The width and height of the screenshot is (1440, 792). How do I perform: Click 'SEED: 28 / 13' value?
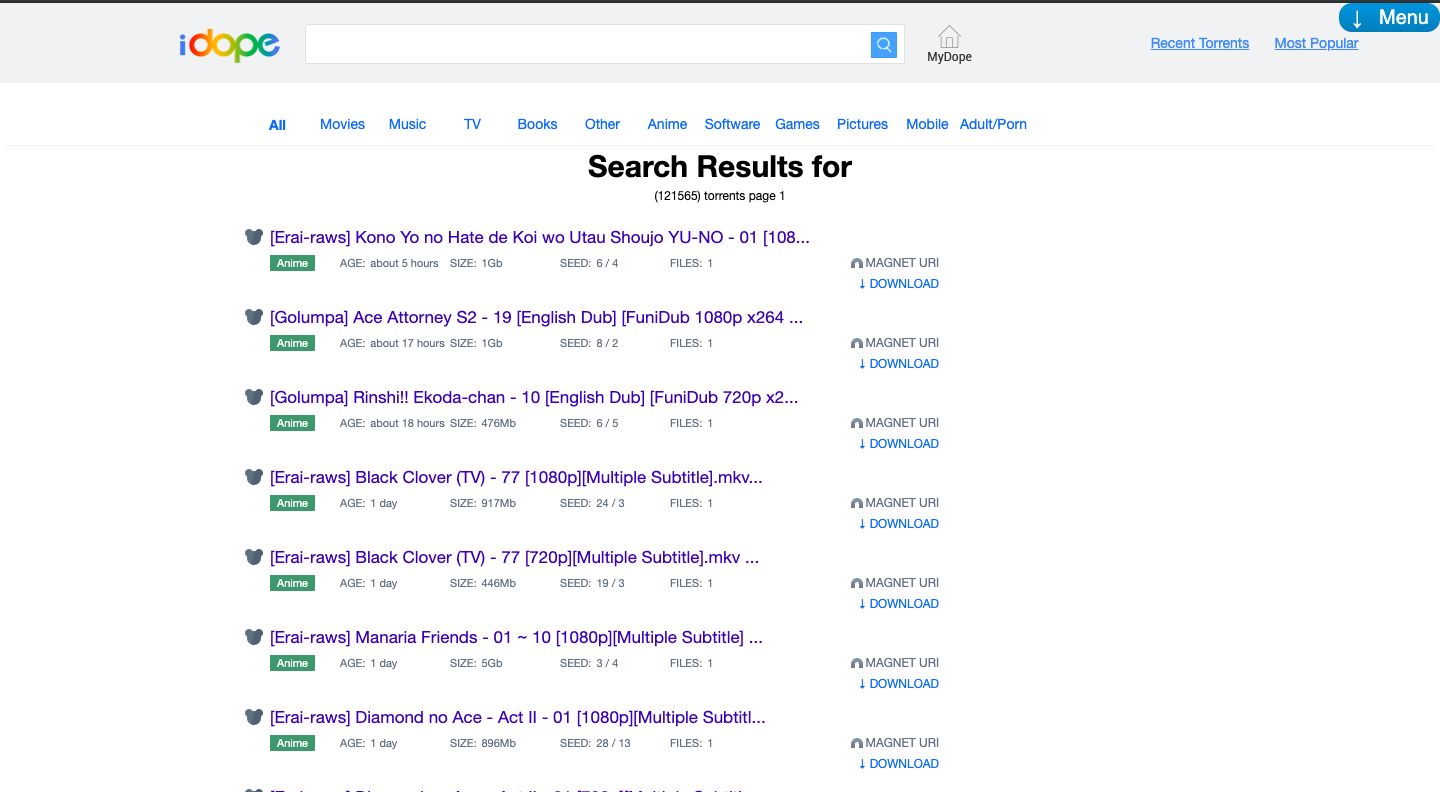point(595,743)
